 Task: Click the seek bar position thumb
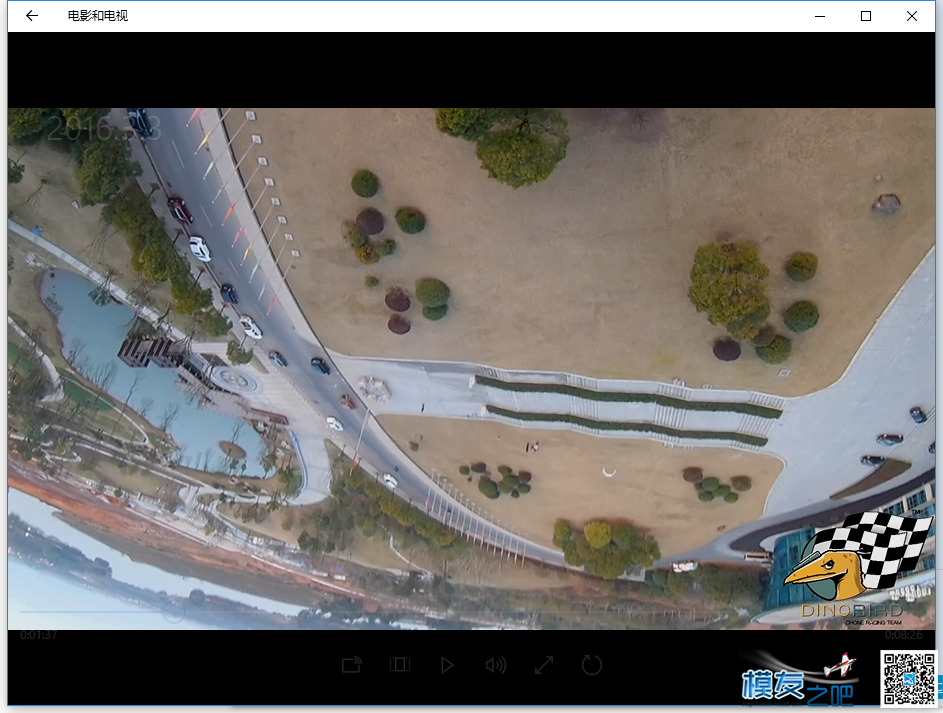pyautogui.click(x=173, y=612)
